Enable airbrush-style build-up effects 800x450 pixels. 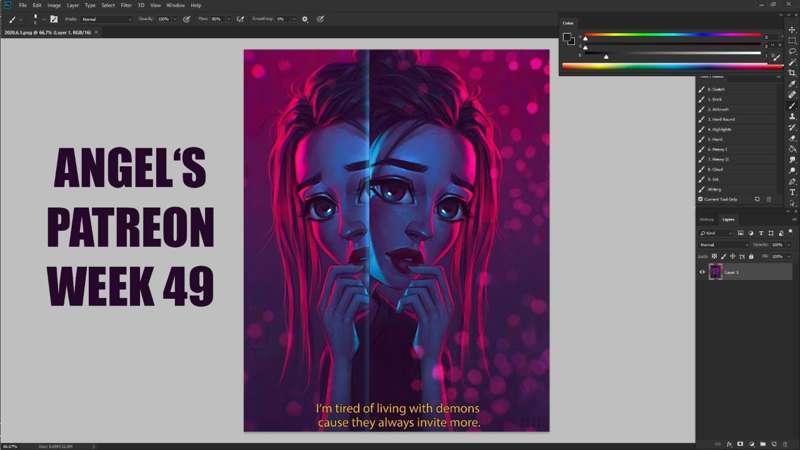tap(240, 19)
